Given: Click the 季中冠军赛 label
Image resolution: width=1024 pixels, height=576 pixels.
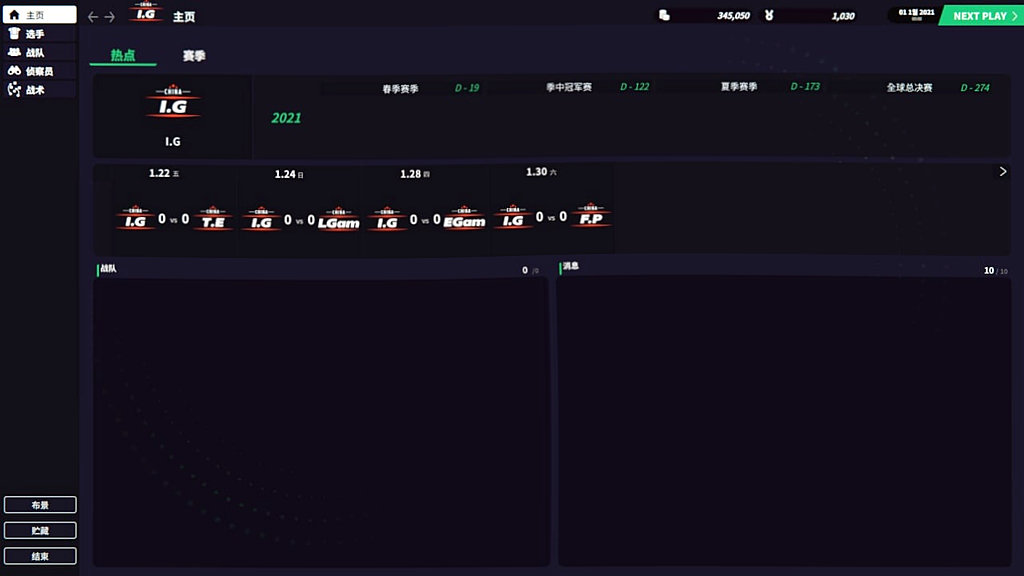Looking at the screenshot, I should (x=569, y=87).
